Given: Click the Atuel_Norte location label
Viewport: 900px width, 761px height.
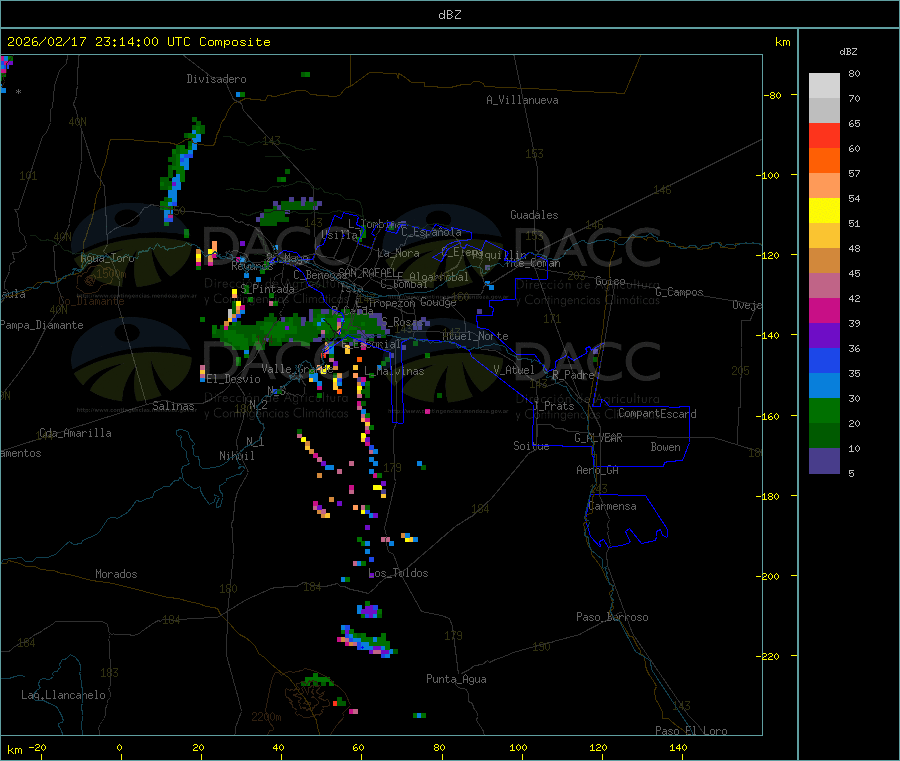Looking at the screenshot, I should pyautogui.click(x=475, y=336).
